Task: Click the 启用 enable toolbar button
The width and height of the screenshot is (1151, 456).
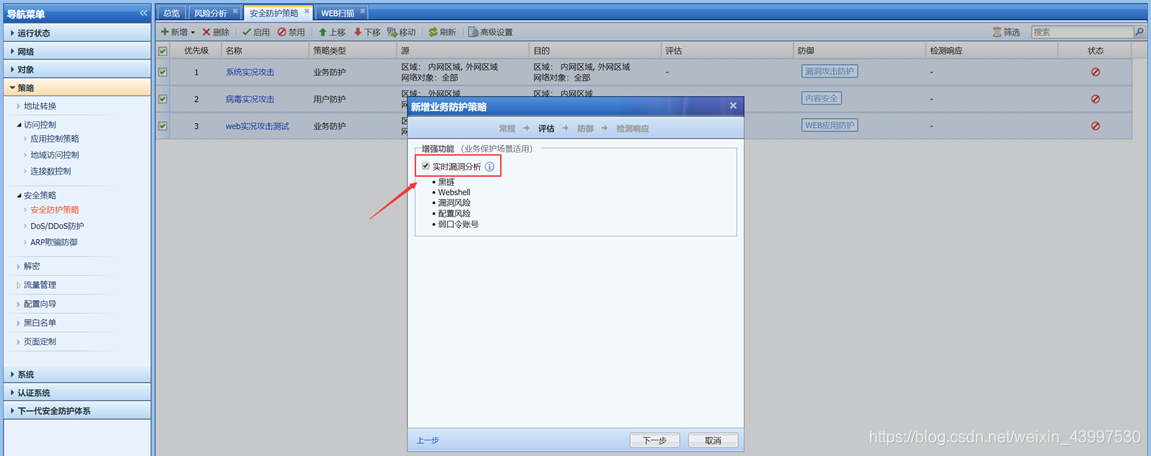Action: point(256,32)
